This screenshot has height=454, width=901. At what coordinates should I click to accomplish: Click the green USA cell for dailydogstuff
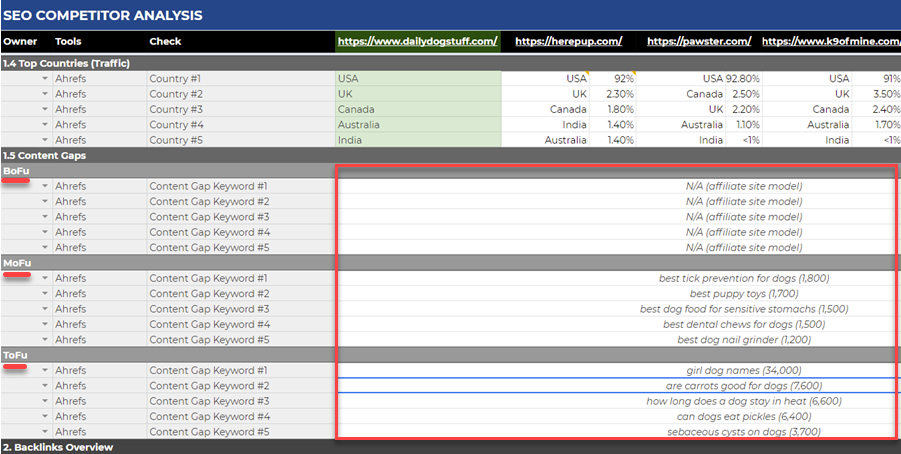click(x=417, y=78)
